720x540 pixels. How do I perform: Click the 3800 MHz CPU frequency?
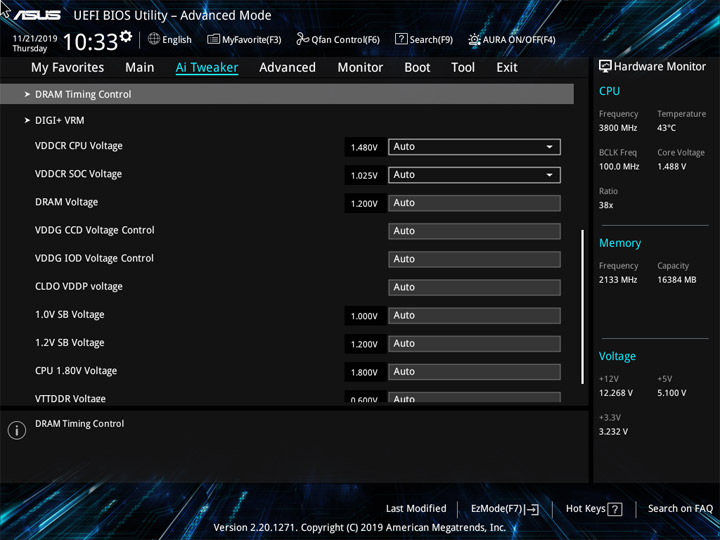pyautogui.click(x=618, y=128)
